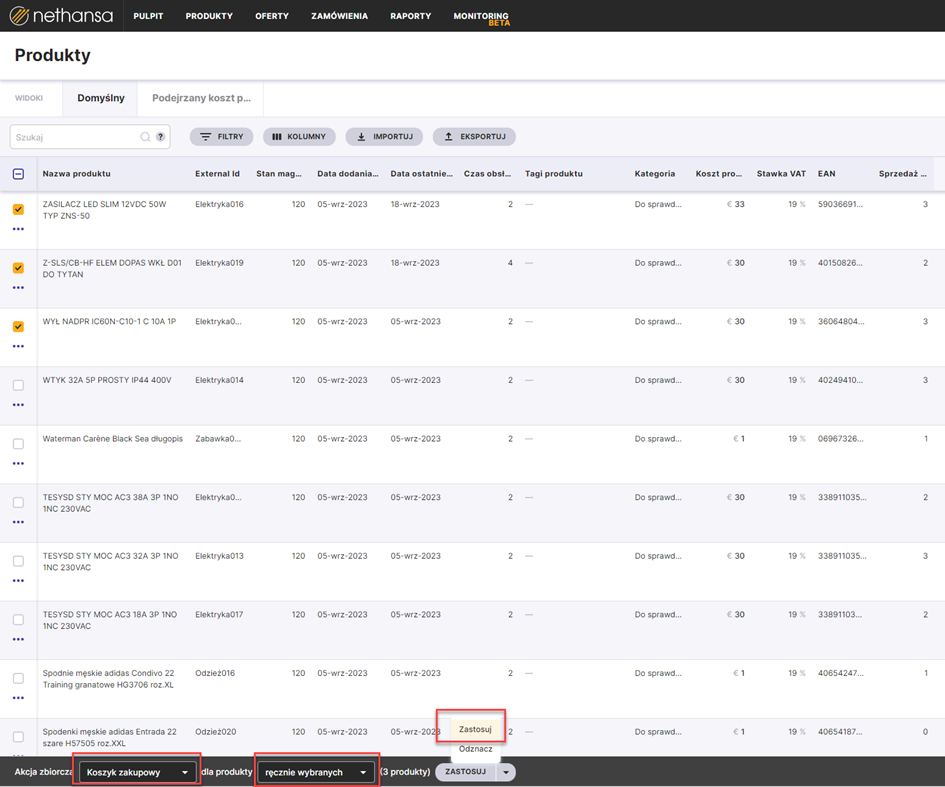Screen dimensions: 945x787
Task: Open PULPIT in top navigation
Action: coord(148,16)
